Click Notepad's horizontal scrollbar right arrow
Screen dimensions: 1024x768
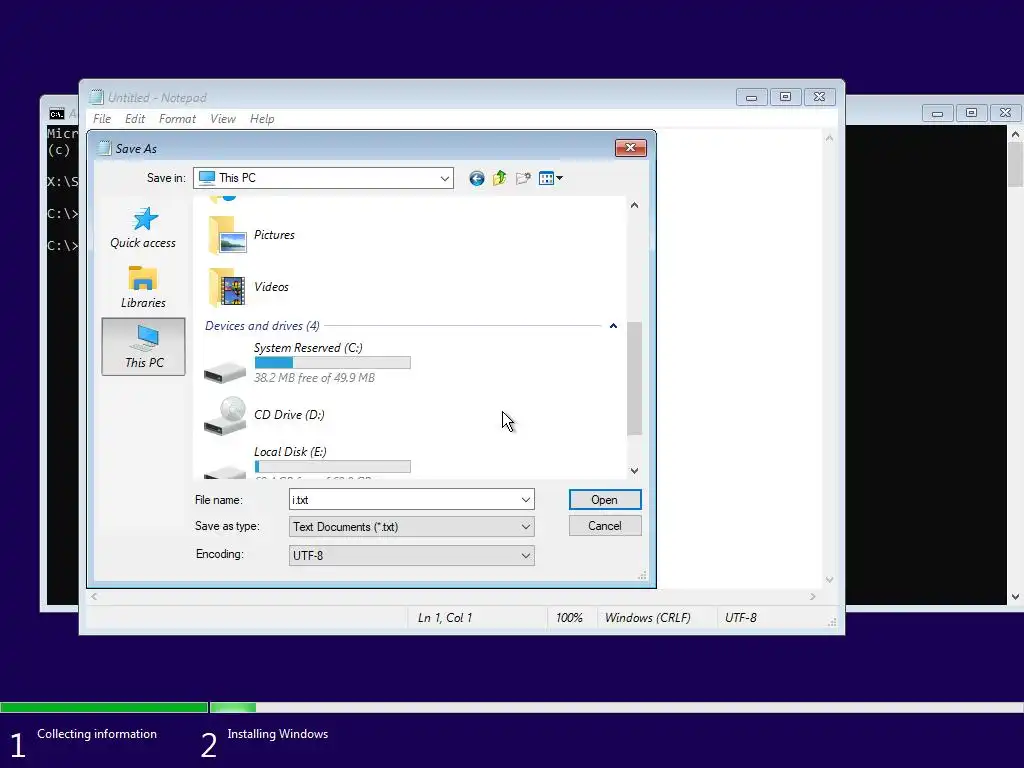click(x=813, y=596)
